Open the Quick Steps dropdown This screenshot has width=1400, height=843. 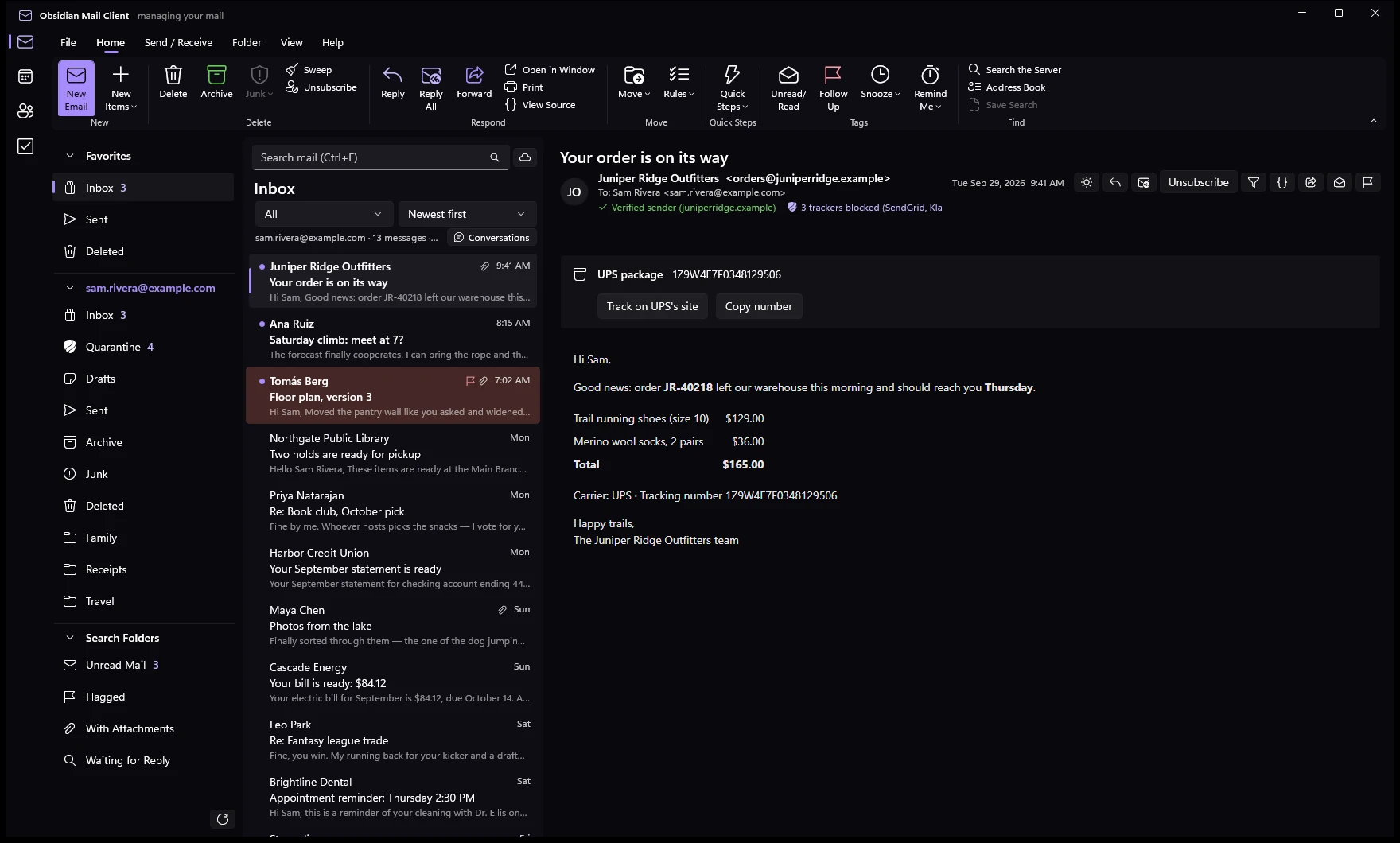coord(733,87)
